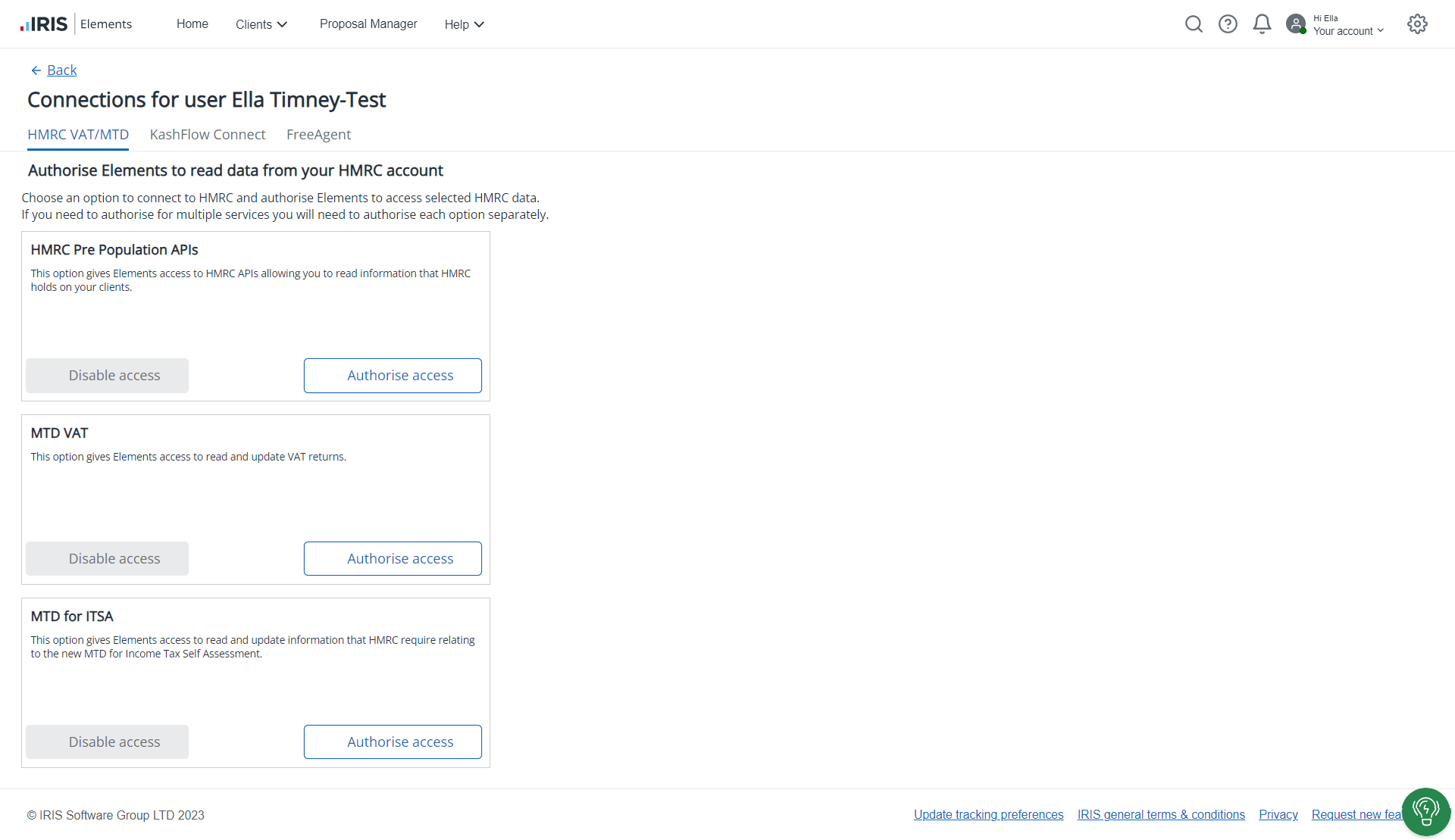1455x840 pixels.
Task: Authorise access for MTD for ITSA
Action: pyautogui.click(x=393, y=742)
